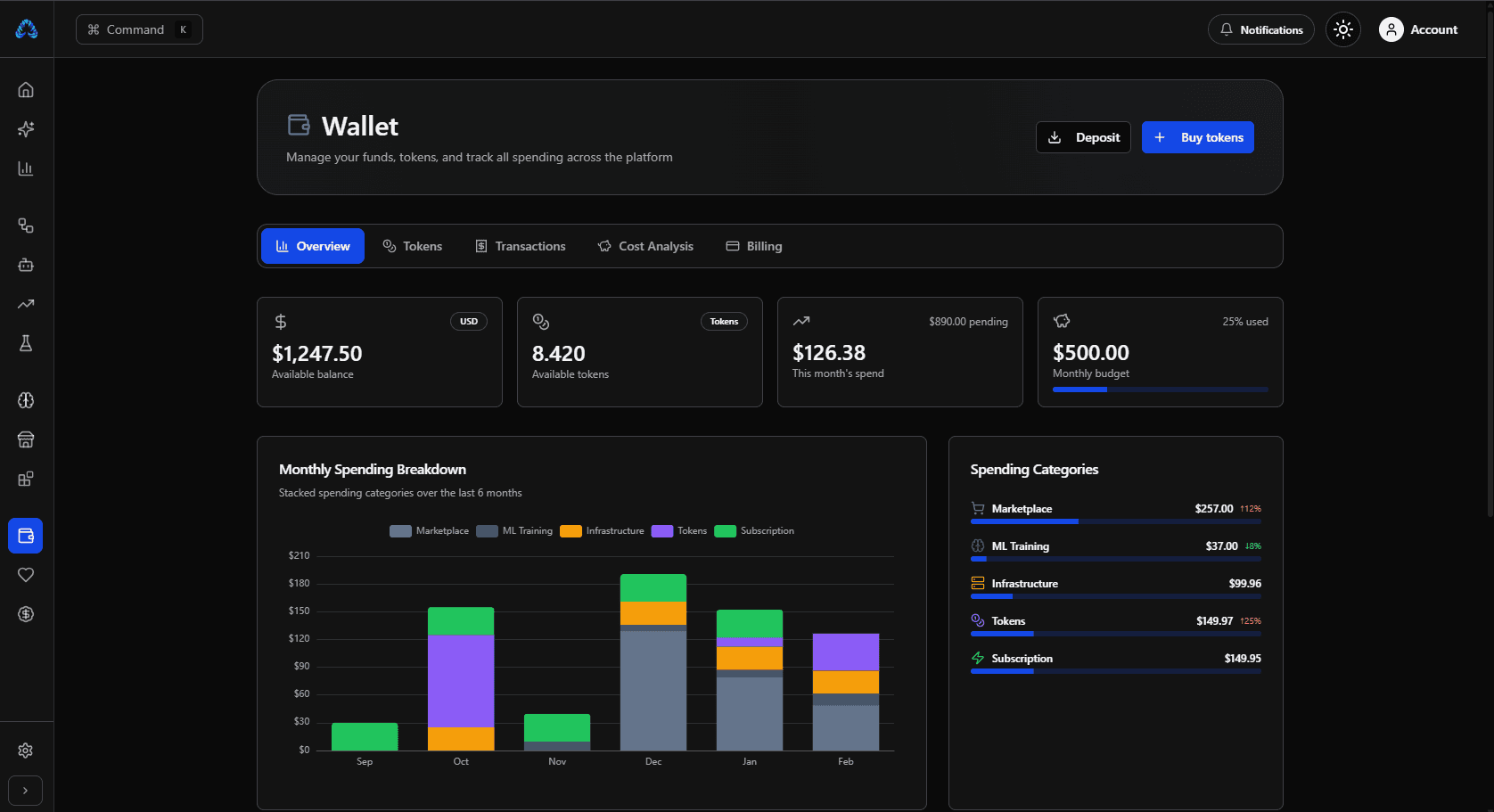Toggle Infrastructure legend in chart
This screenshot has height=812, width=1494.
pyautogui.click(x=602, y=531)
